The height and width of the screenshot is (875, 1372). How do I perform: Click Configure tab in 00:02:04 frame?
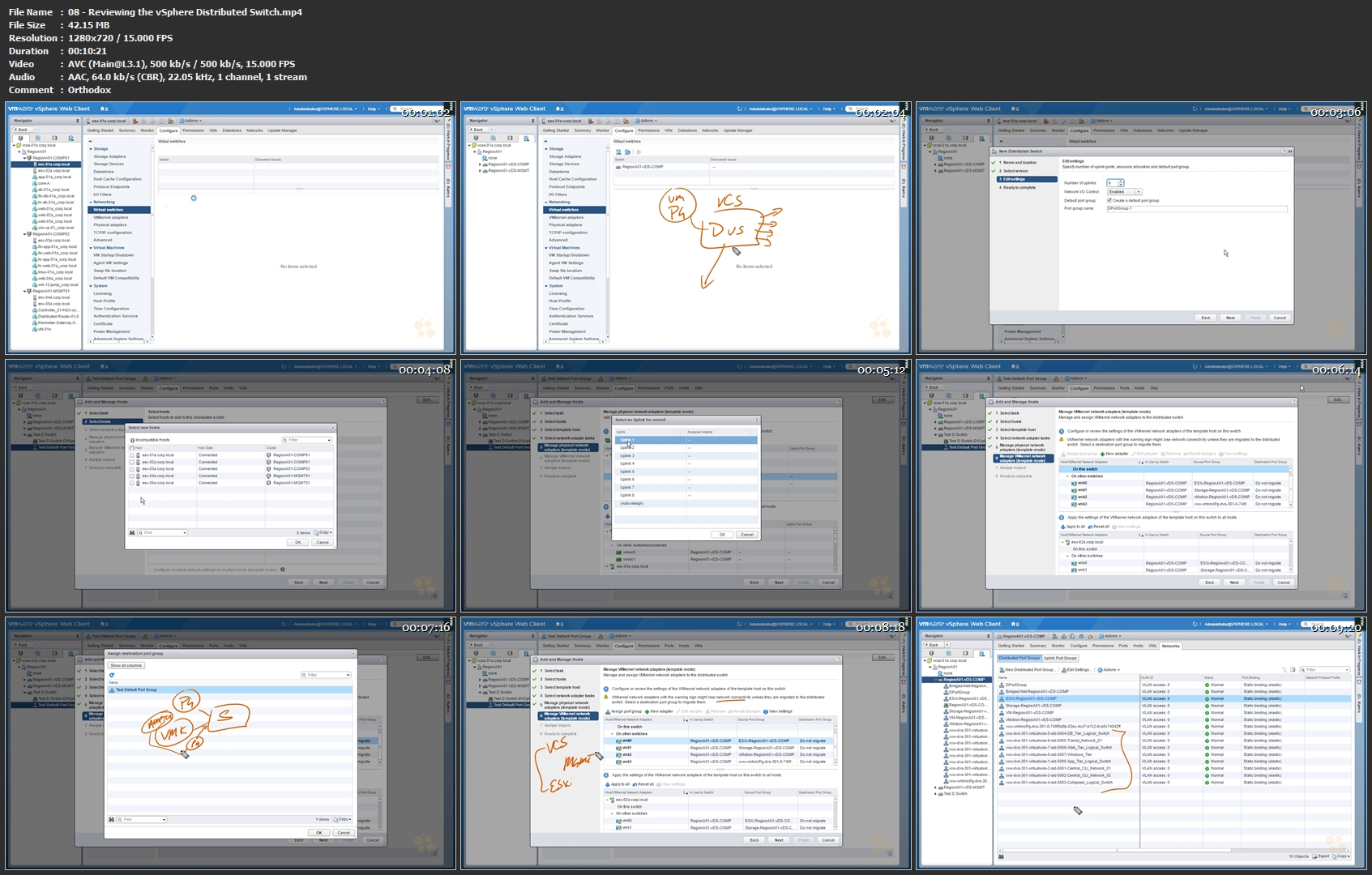[624, 130]
